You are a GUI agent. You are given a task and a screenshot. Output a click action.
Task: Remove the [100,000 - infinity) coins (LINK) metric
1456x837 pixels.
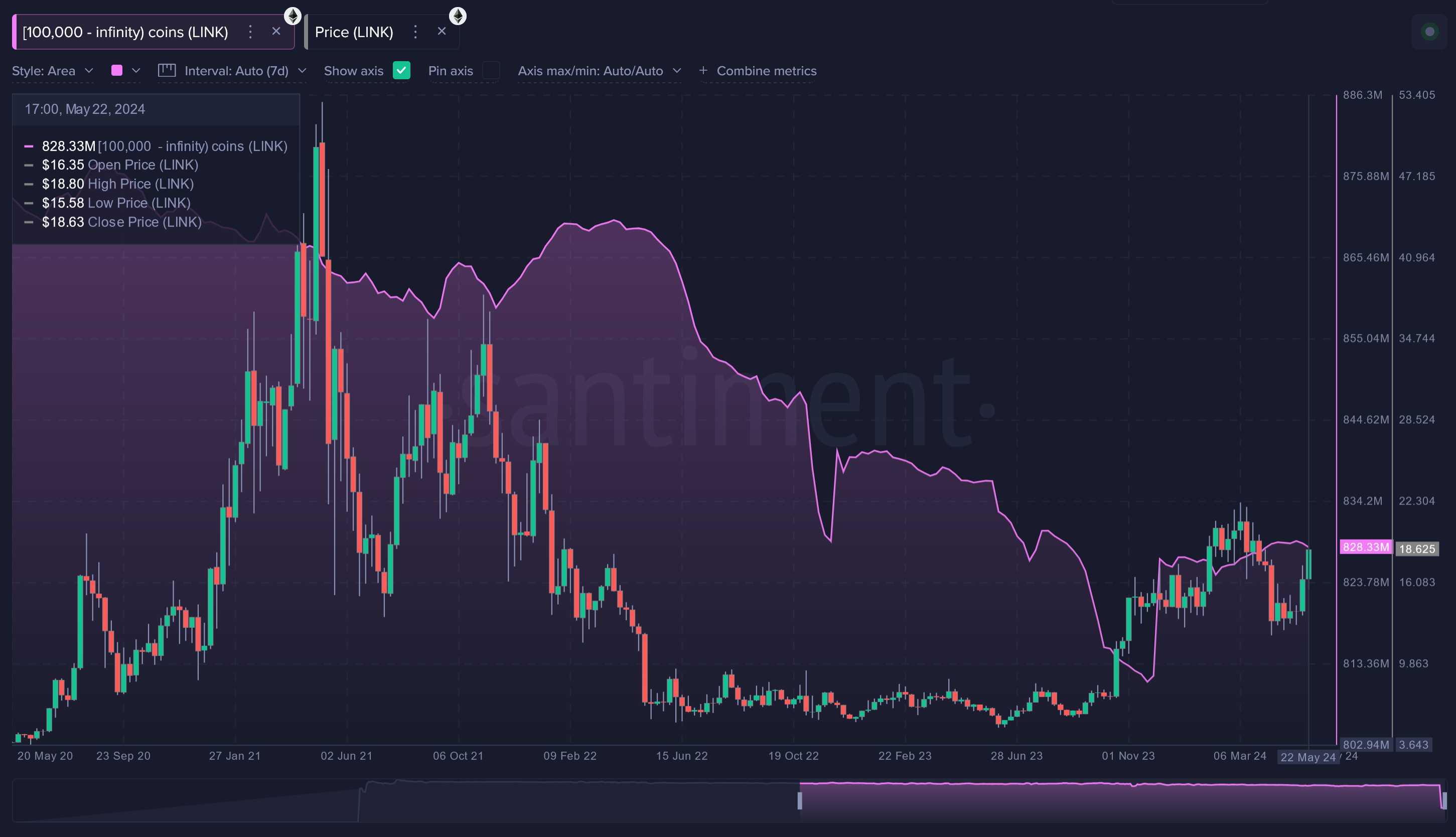pos(276,31)
